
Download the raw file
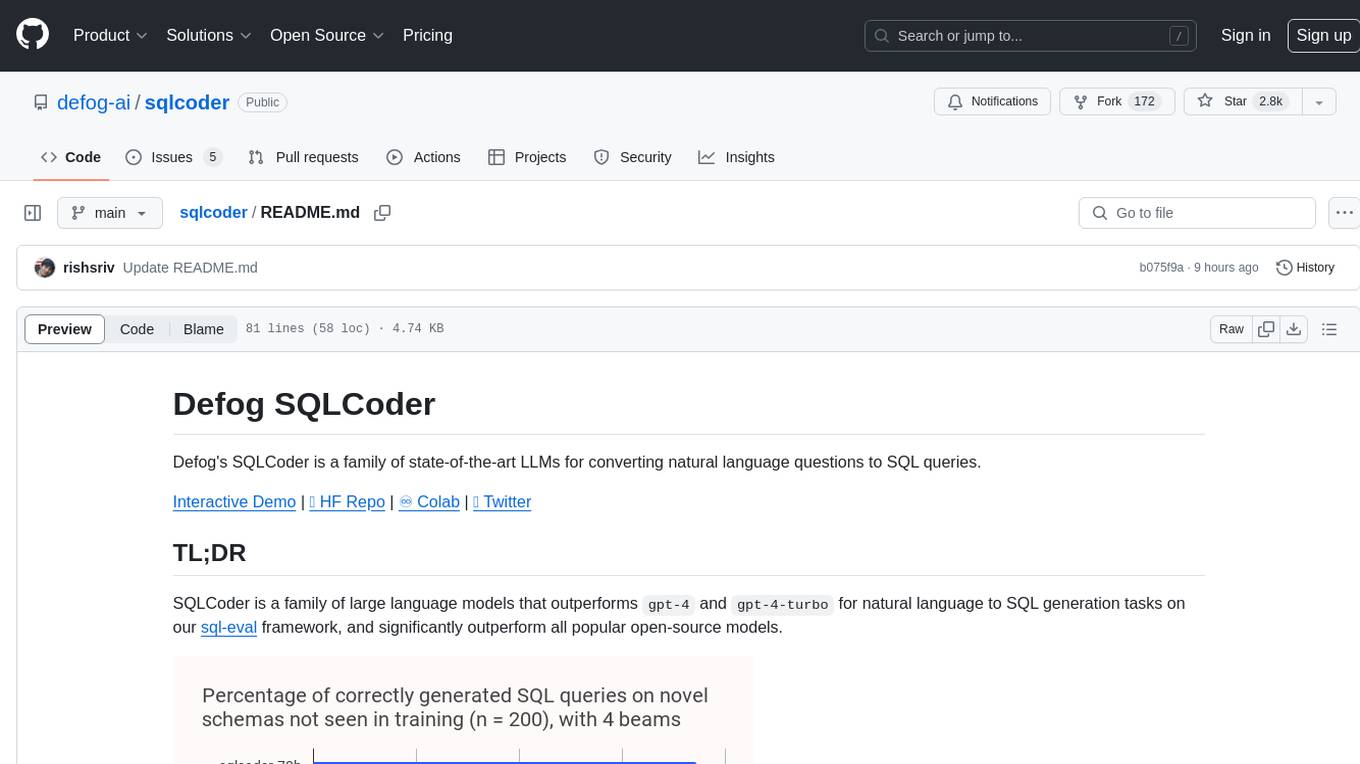tap(1293, 329)
